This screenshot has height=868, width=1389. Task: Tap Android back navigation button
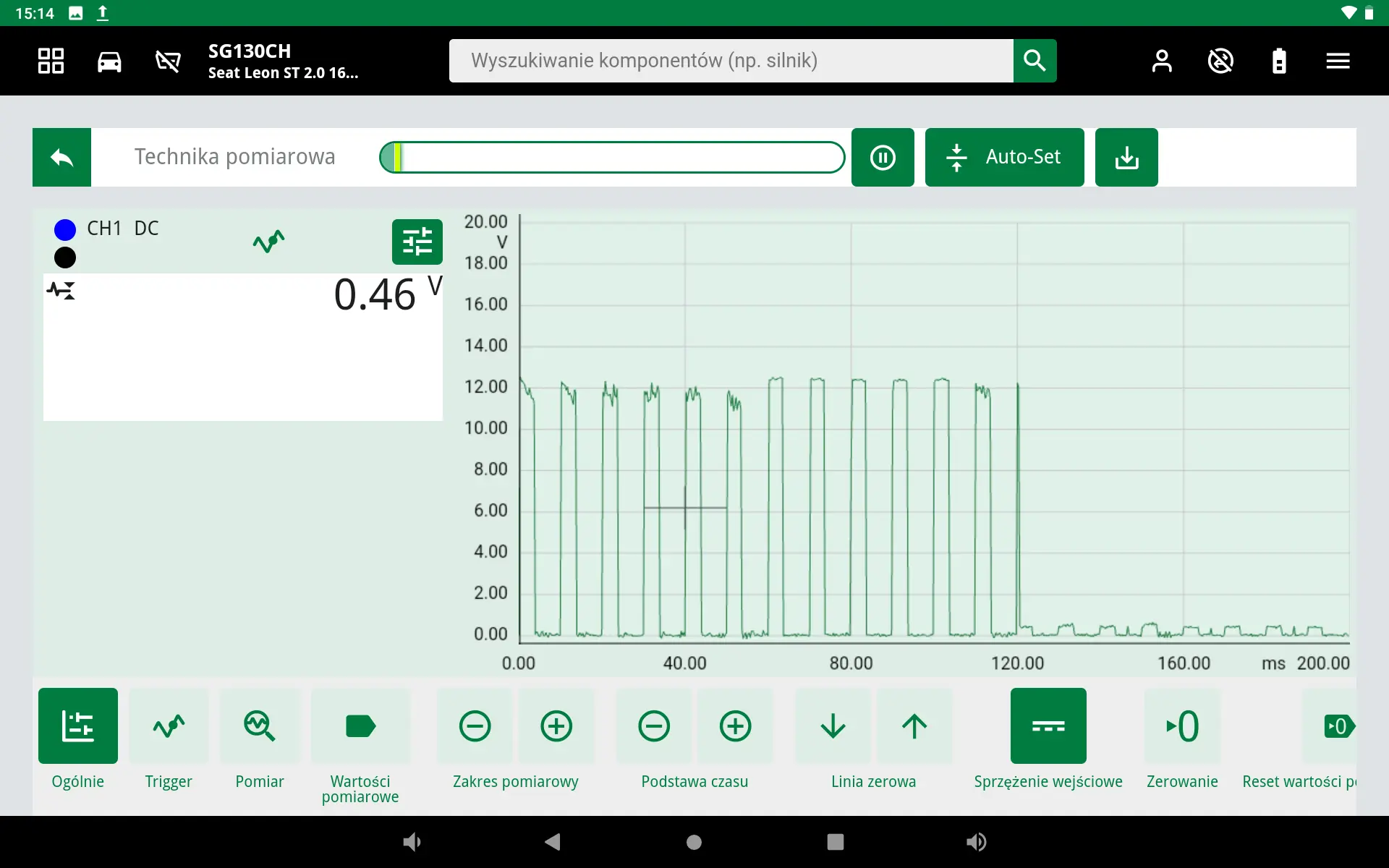pyautogui.click(x=553, y=842)
